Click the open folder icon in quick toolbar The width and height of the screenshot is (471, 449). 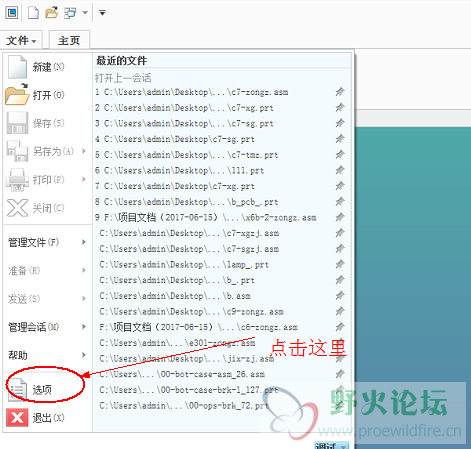pyautogui.click(x=52, y=13)
